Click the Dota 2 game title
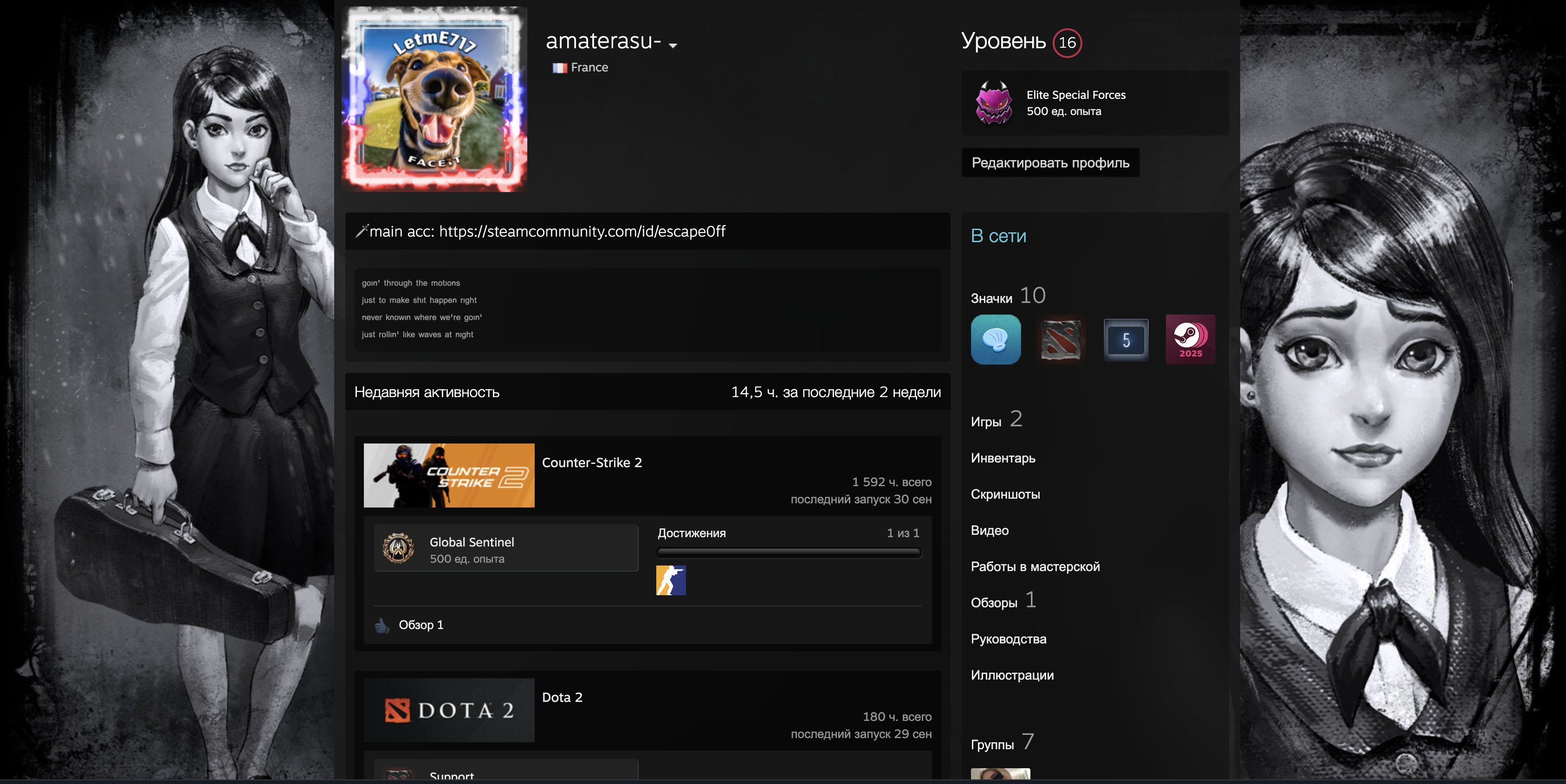The image size is (1566, 784). click(562, 697)
